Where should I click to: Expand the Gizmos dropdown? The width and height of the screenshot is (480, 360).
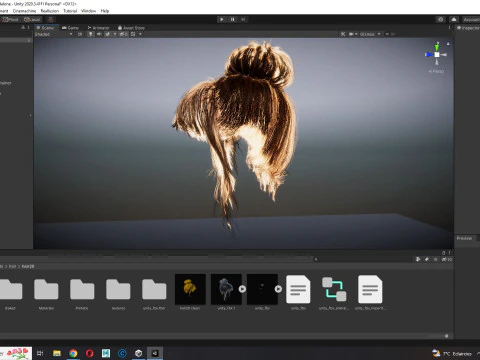click(370, 34)
